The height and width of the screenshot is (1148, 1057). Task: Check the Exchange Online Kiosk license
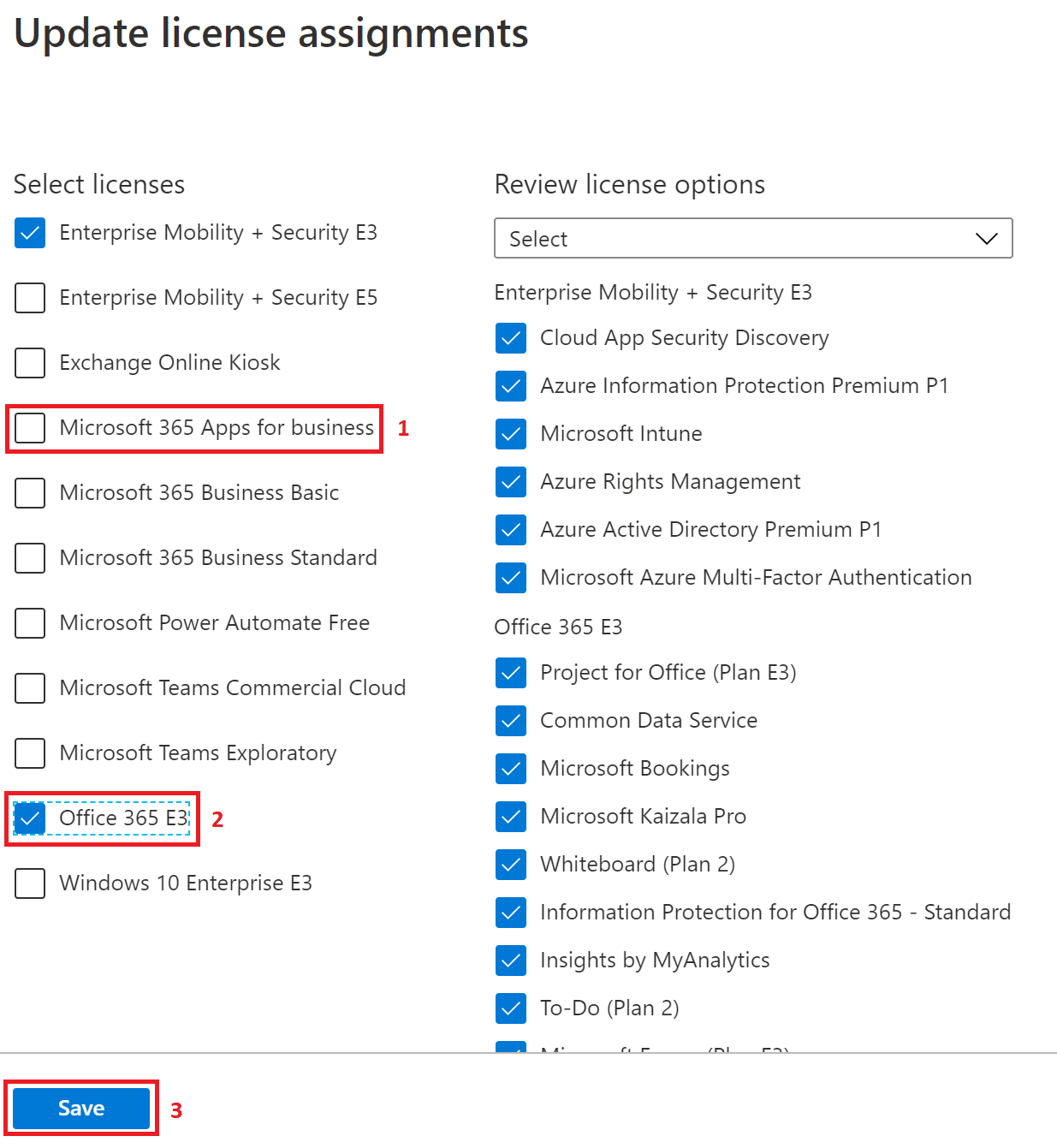30,363
